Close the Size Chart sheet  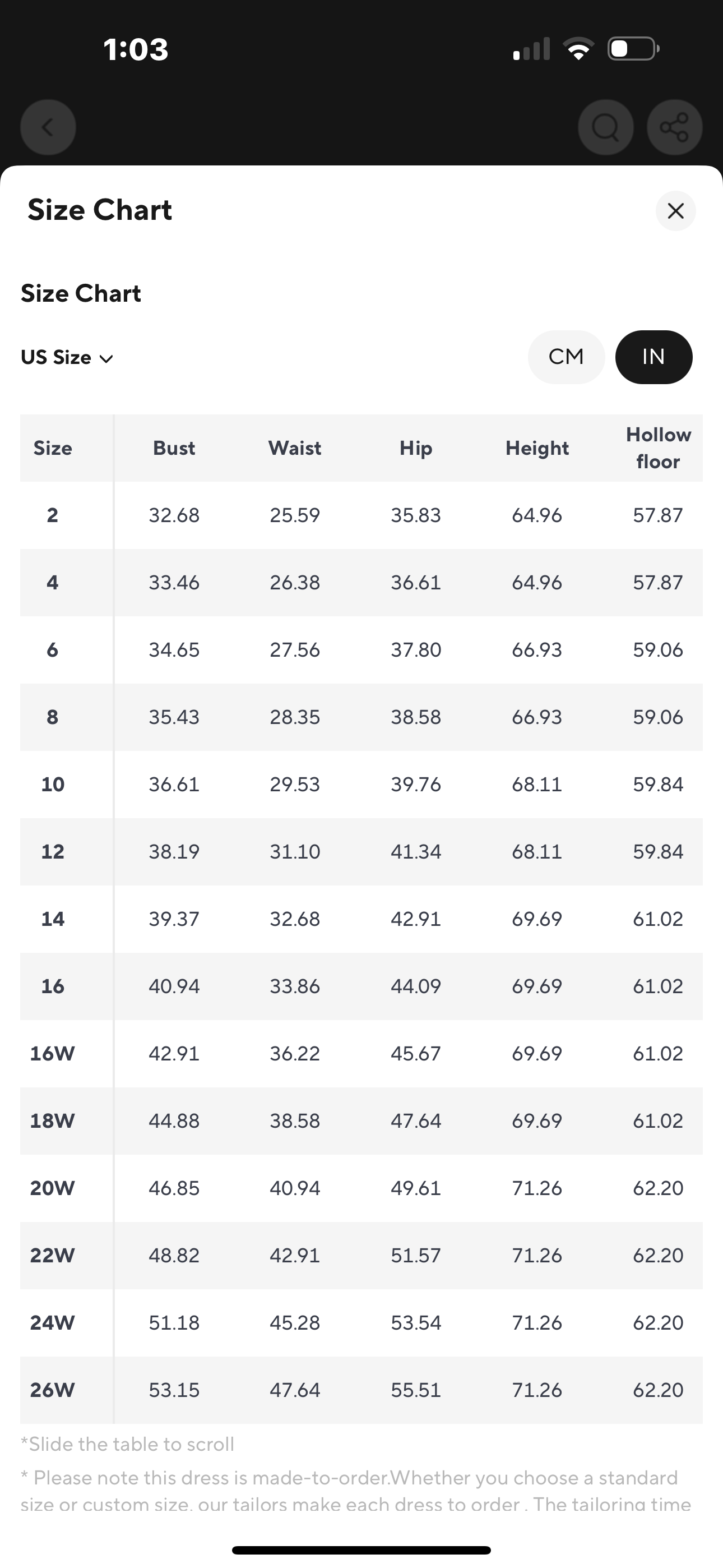(x=675, y=211)
